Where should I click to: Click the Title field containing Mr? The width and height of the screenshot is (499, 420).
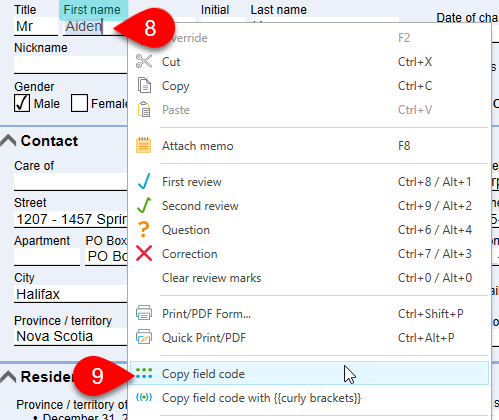tap(36, 26)
